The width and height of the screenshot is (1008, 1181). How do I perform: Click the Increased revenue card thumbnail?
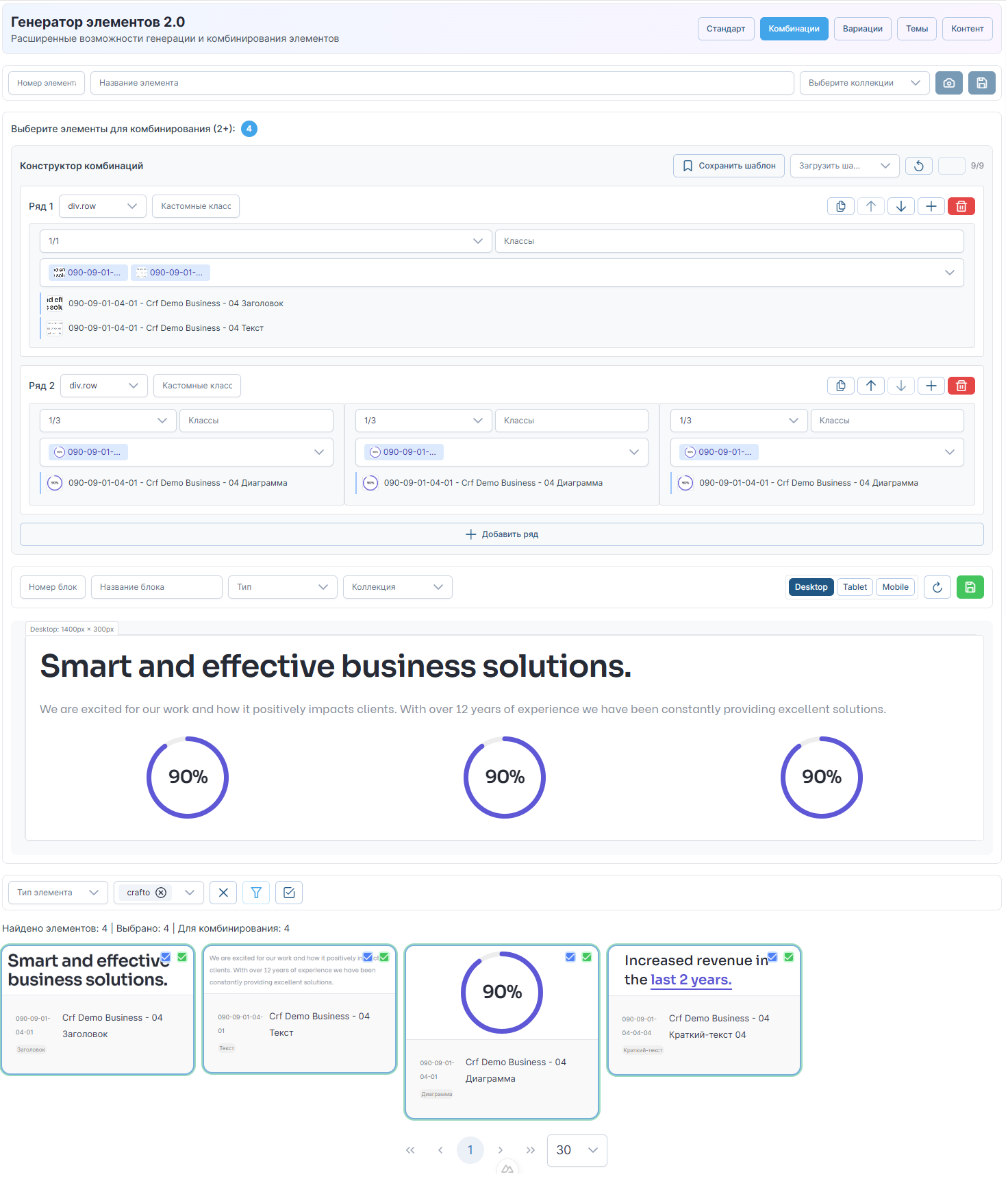click(705, 971)
